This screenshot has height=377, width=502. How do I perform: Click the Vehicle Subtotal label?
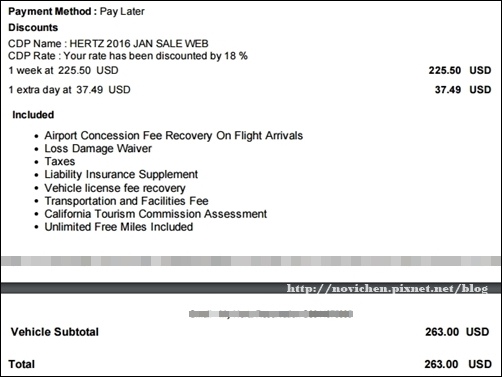[55, 332]
